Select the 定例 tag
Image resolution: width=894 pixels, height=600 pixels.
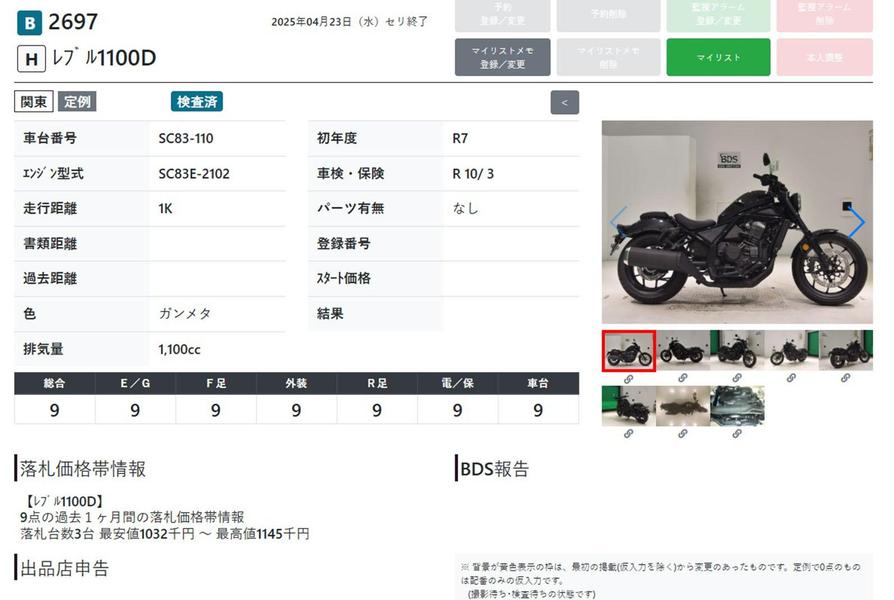coord(77,101)
